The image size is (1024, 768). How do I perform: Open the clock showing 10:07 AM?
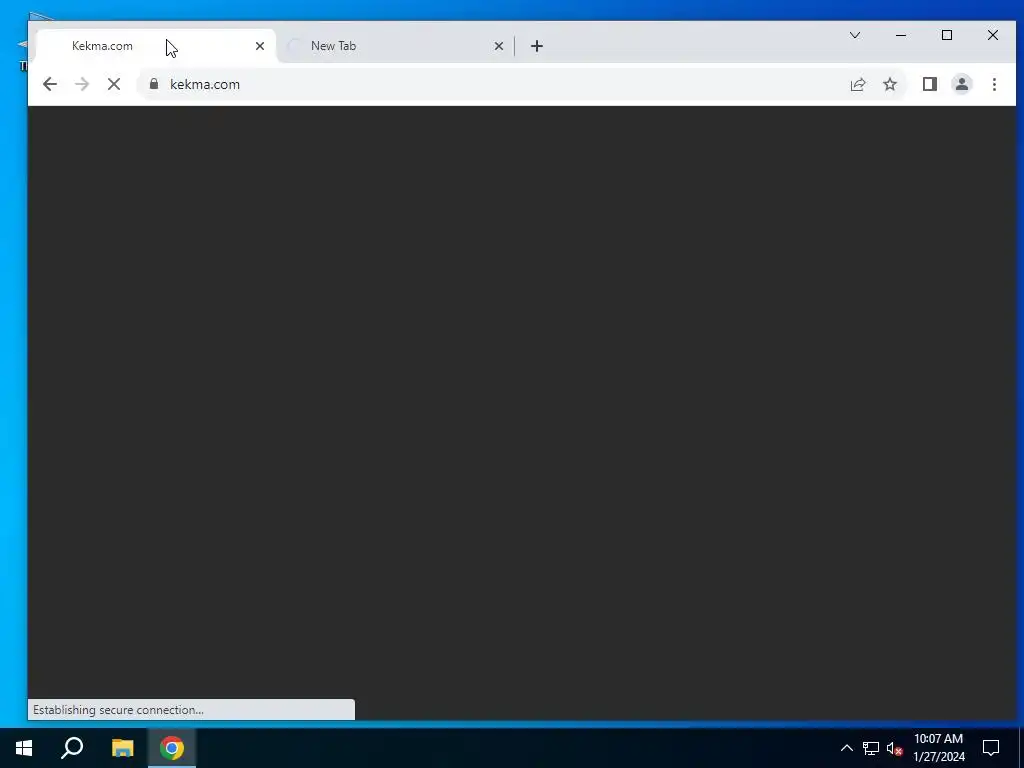coord(938,748)
